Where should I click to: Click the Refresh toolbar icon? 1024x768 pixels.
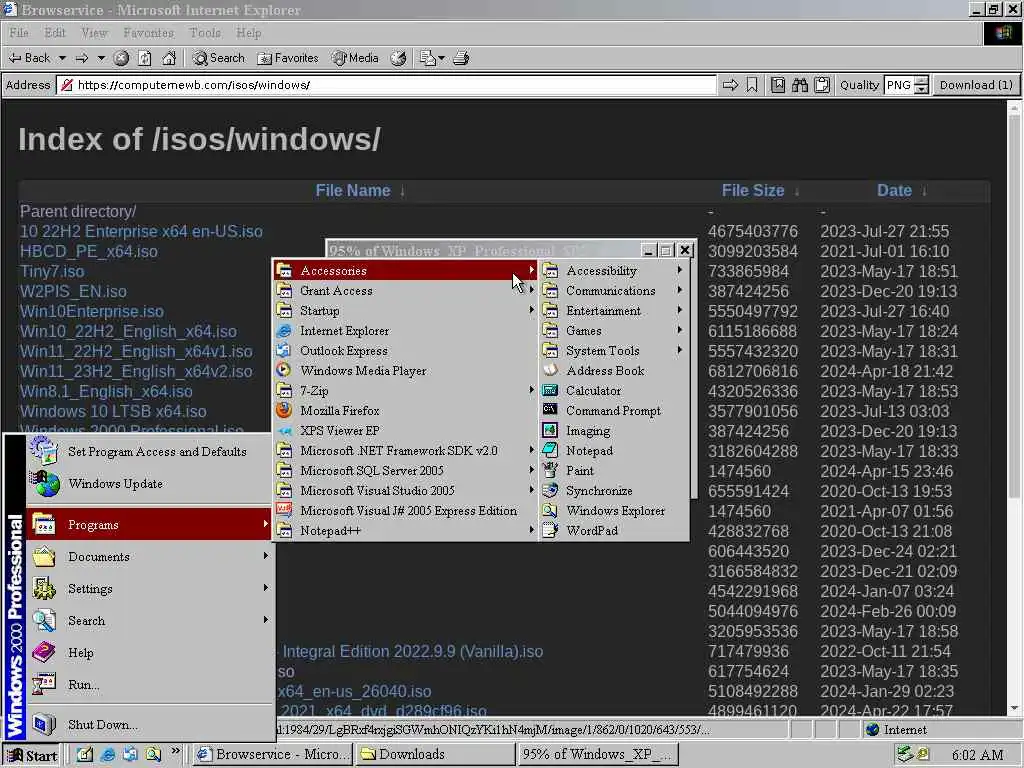(x=145, y=58)
